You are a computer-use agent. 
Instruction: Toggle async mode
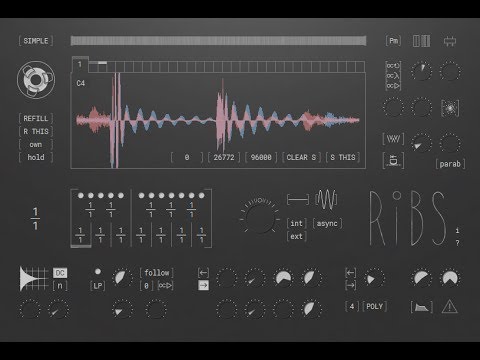click(327, 223)
